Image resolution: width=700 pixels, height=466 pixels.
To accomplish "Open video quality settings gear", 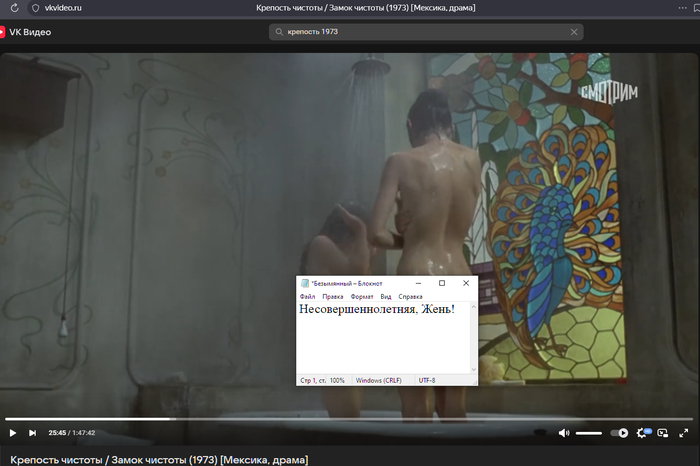I will point(642,433).
